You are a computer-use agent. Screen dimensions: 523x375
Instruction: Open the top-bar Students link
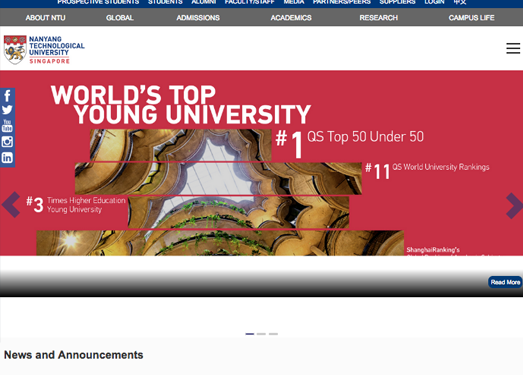(165, 2)
